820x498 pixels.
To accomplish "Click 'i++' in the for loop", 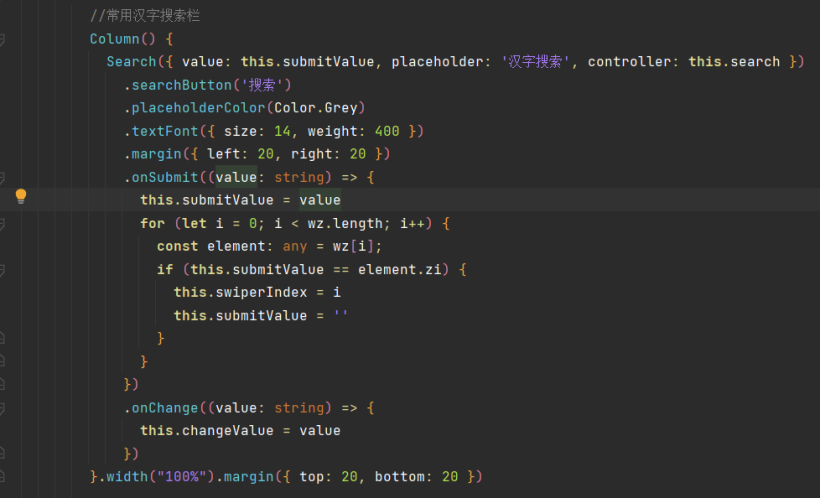I will point(412,223).
